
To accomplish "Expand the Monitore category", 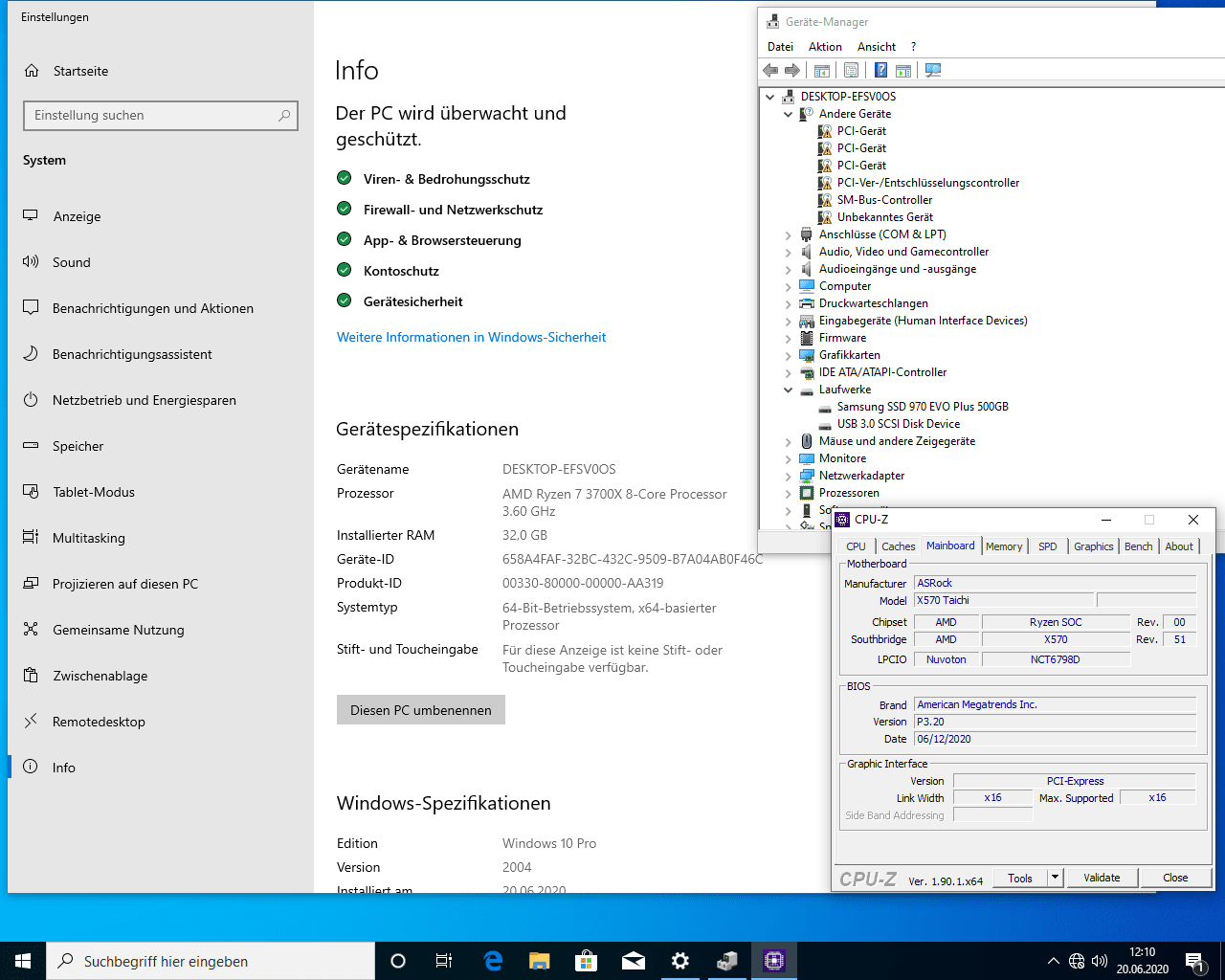I will (788, 458).
